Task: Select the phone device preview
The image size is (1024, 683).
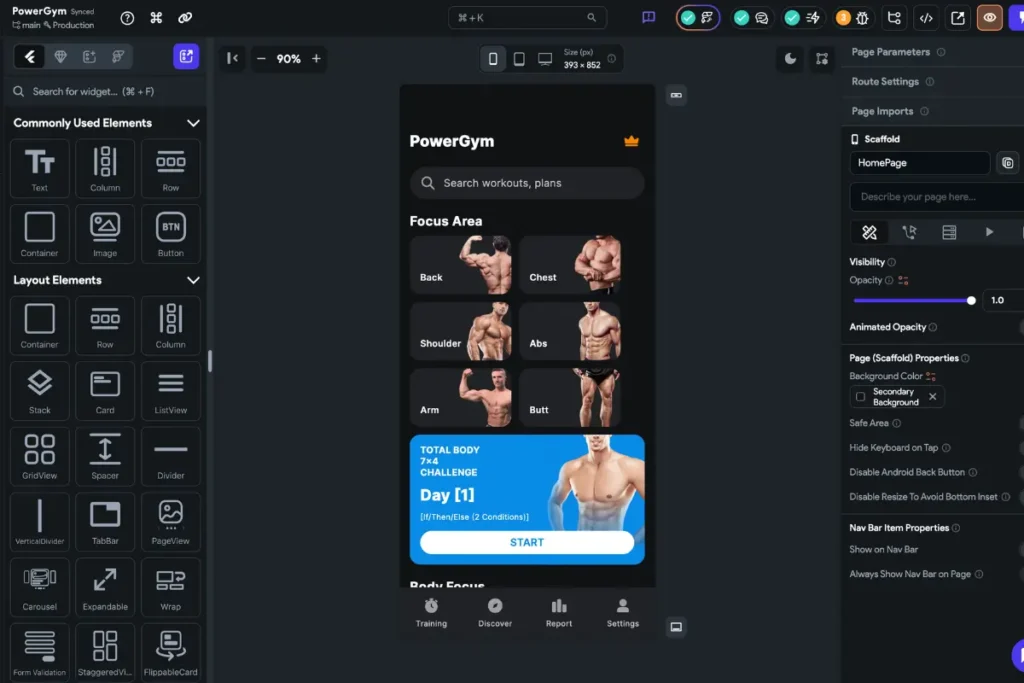Action: click(493, 59)
